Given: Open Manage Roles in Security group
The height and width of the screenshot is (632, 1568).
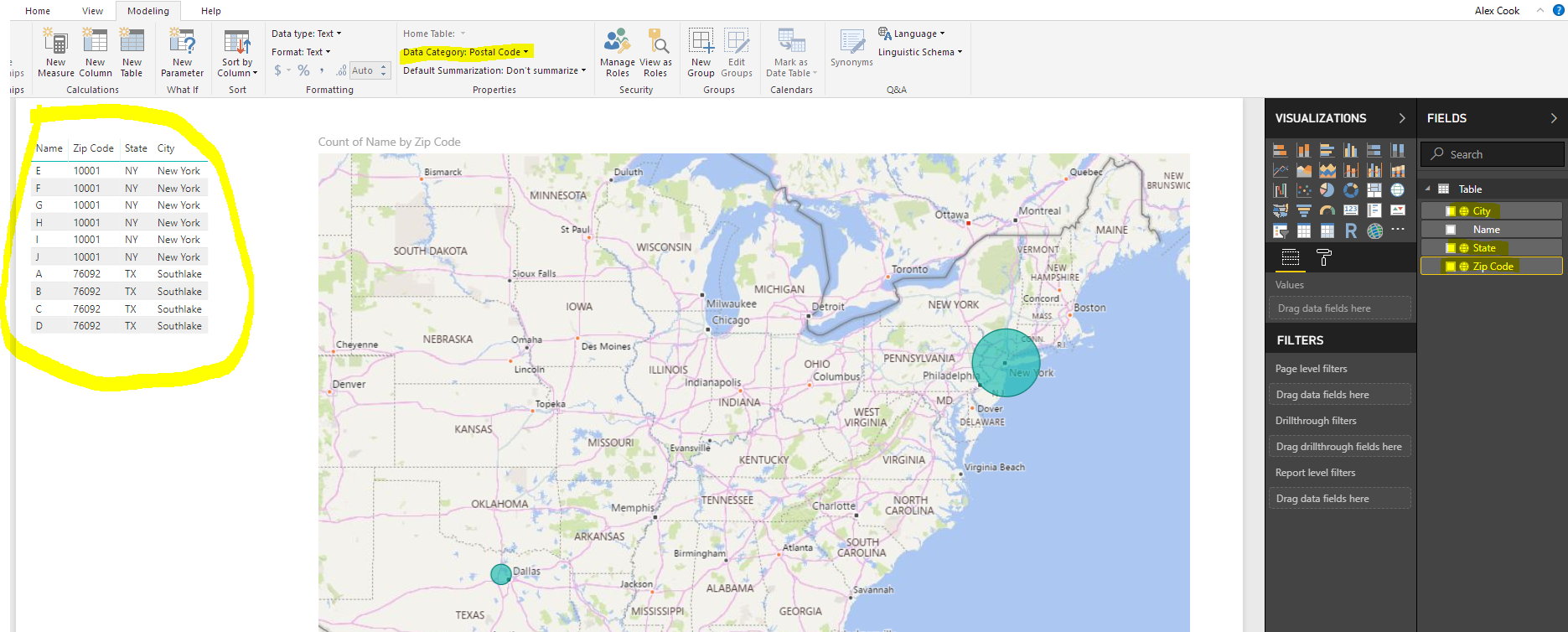Looking at the screenshot, I should pyautogui.click(x=618, y=54).
